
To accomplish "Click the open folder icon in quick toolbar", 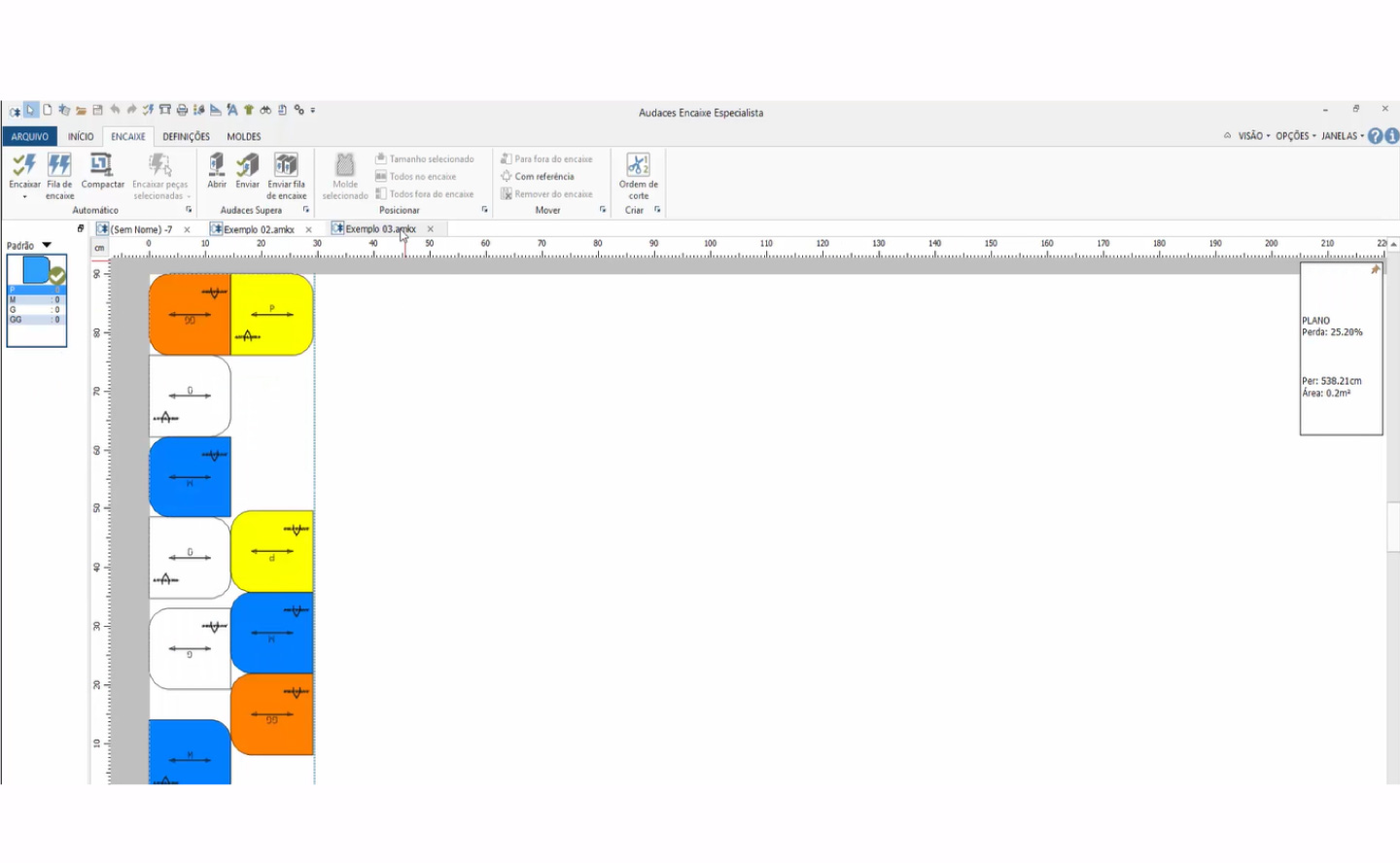I will coord(82,110).
